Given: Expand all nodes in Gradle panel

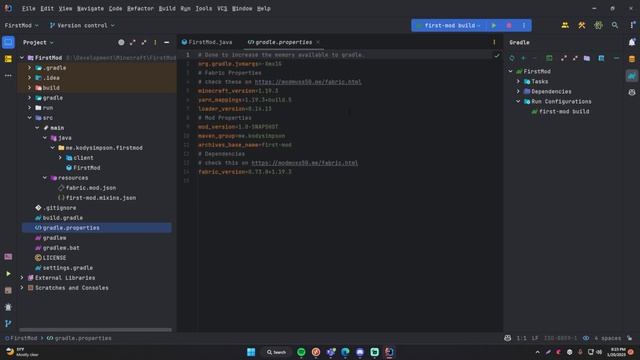Looking at the screenshot, I should [x=564, y=58].
